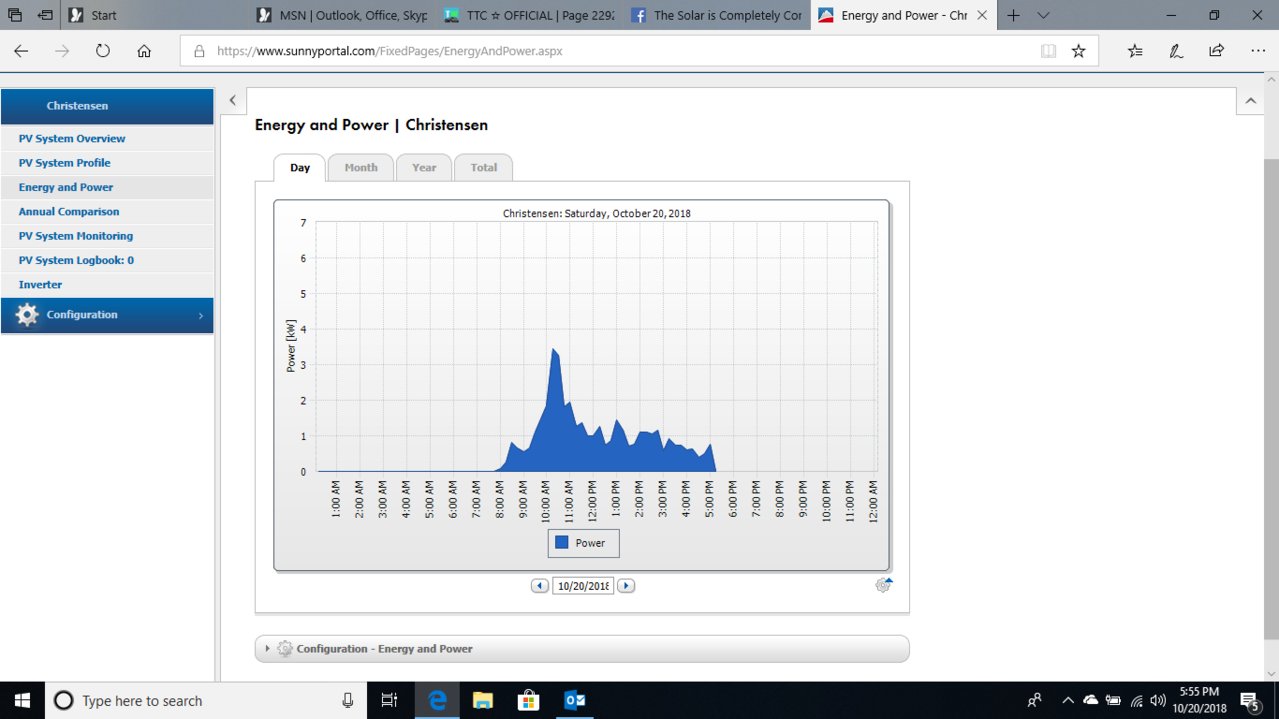1279x719 pixels.
Task: Close the Energy and Power tab
Action: pyautogui.click(x=981, y=16)
